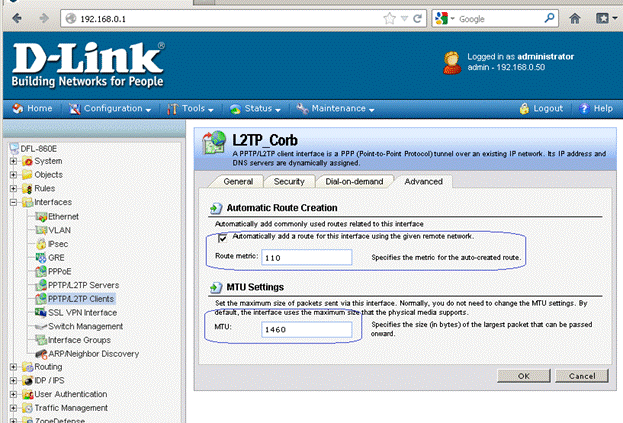Viewport: 623px width, 423px height.
Task: Click the SSL VPN Interface icon
Action: (41, 313)
